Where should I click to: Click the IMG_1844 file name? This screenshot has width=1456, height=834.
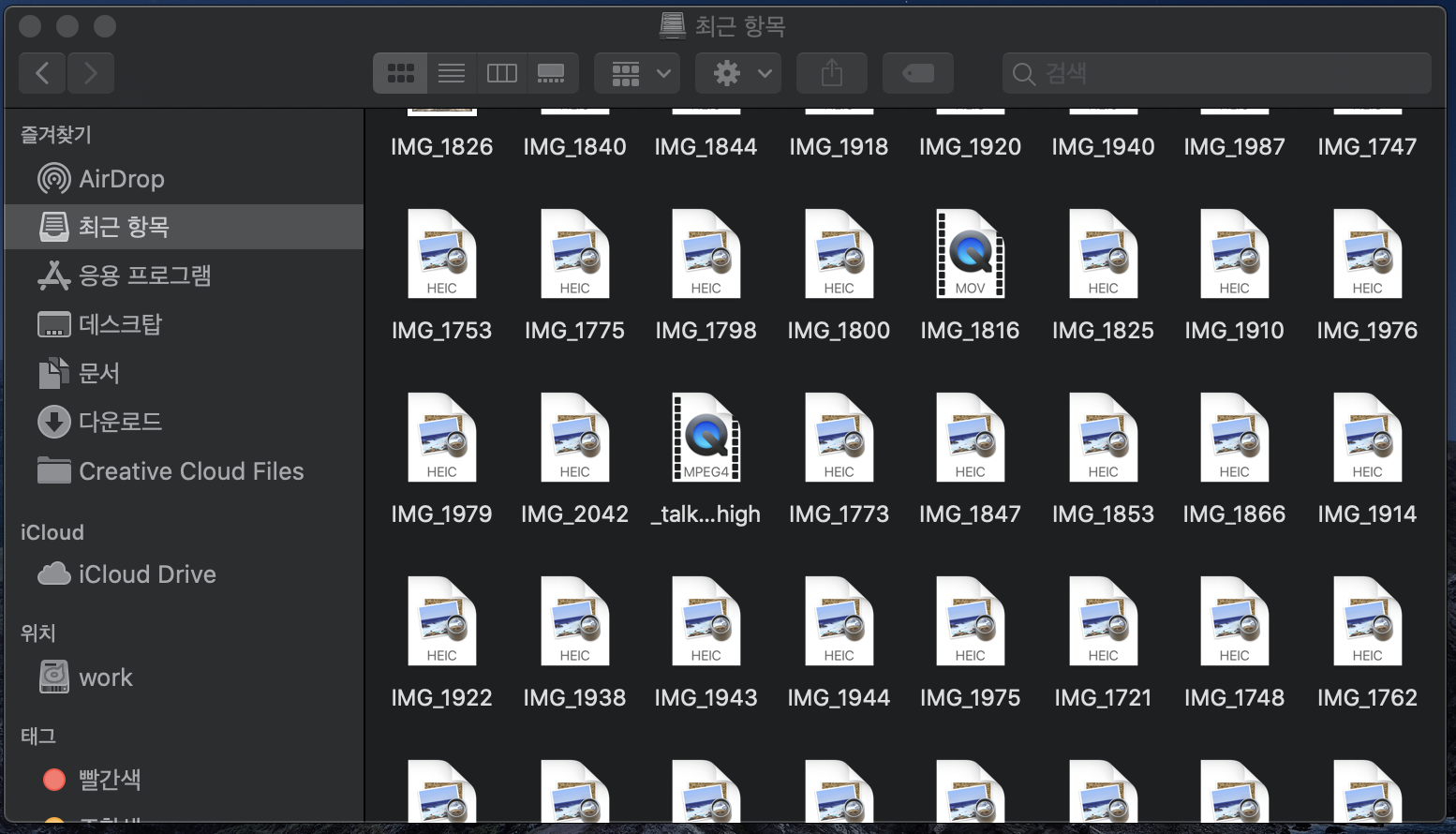coord(706,146)
